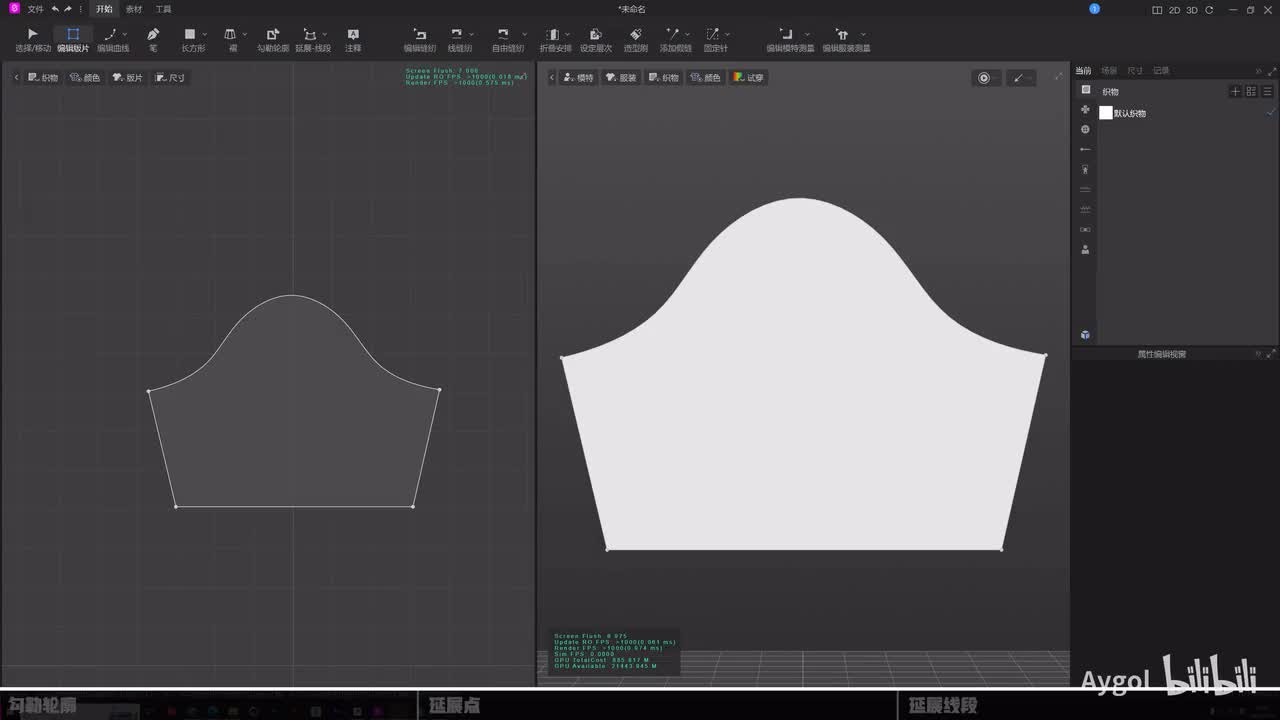1280x720 pixels.
Task: Collapse 2D window toolbar with left chevron
Action: [16, 77]
